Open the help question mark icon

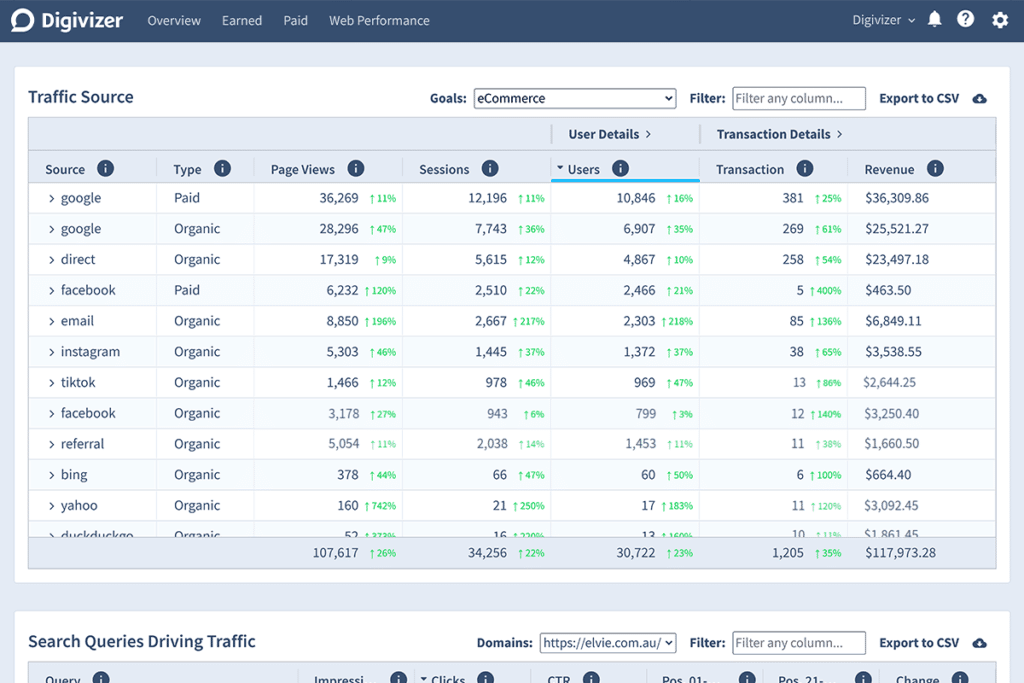965,20
